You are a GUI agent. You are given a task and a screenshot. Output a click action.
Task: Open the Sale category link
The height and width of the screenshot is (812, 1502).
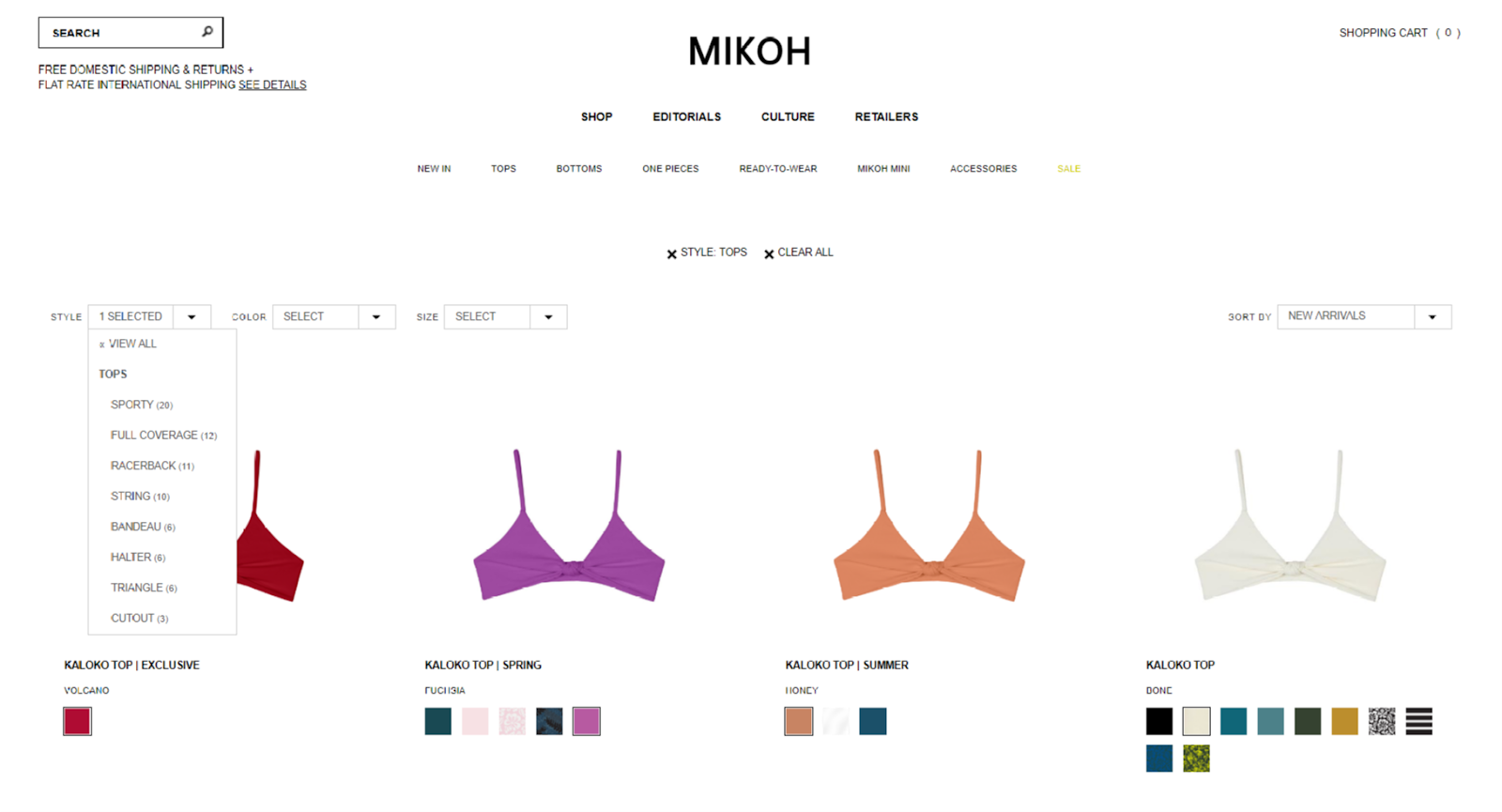point(1068,169)
